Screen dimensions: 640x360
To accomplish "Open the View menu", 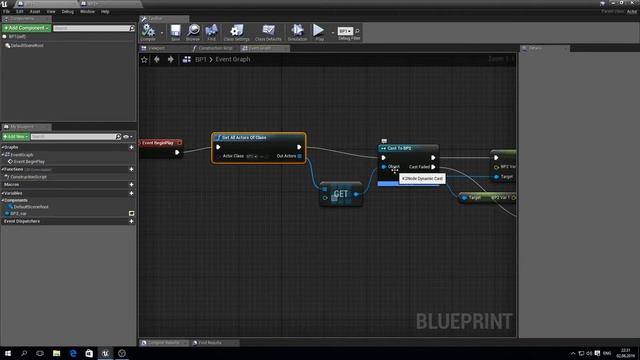I will pyautogui.click(x=51, y=11).
